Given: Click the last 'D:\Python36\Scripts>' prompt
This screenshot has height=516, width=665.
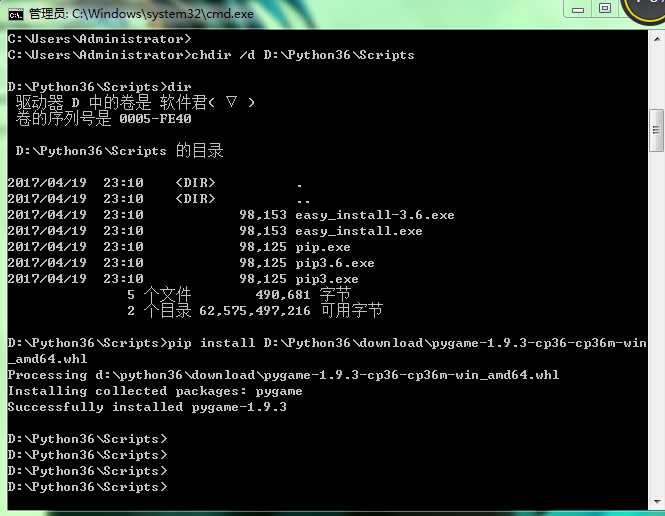Looking at the screenshot, I should [87, 487].
